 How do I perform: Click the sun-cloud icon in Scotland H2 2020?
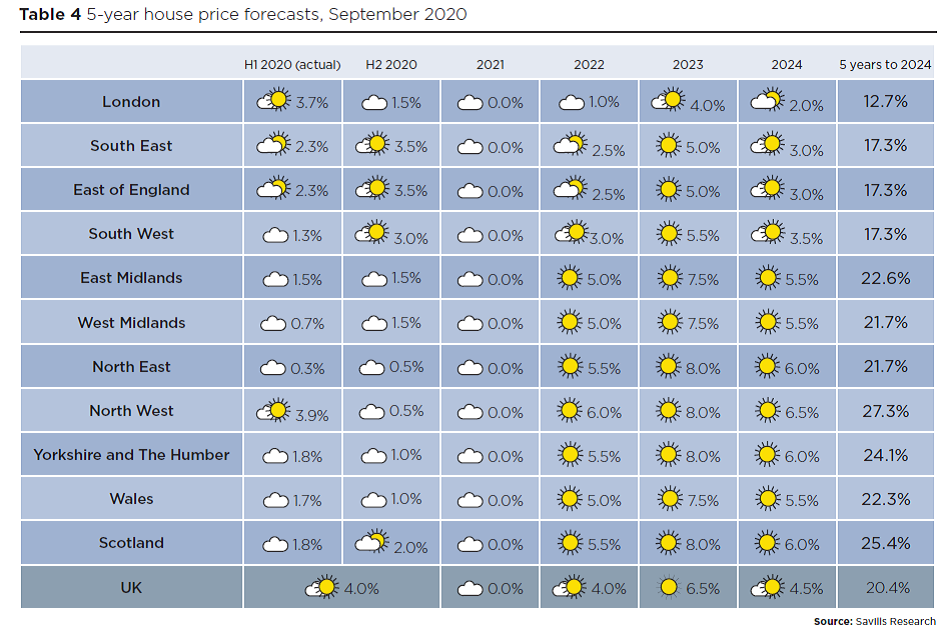[x=372, y=541]
